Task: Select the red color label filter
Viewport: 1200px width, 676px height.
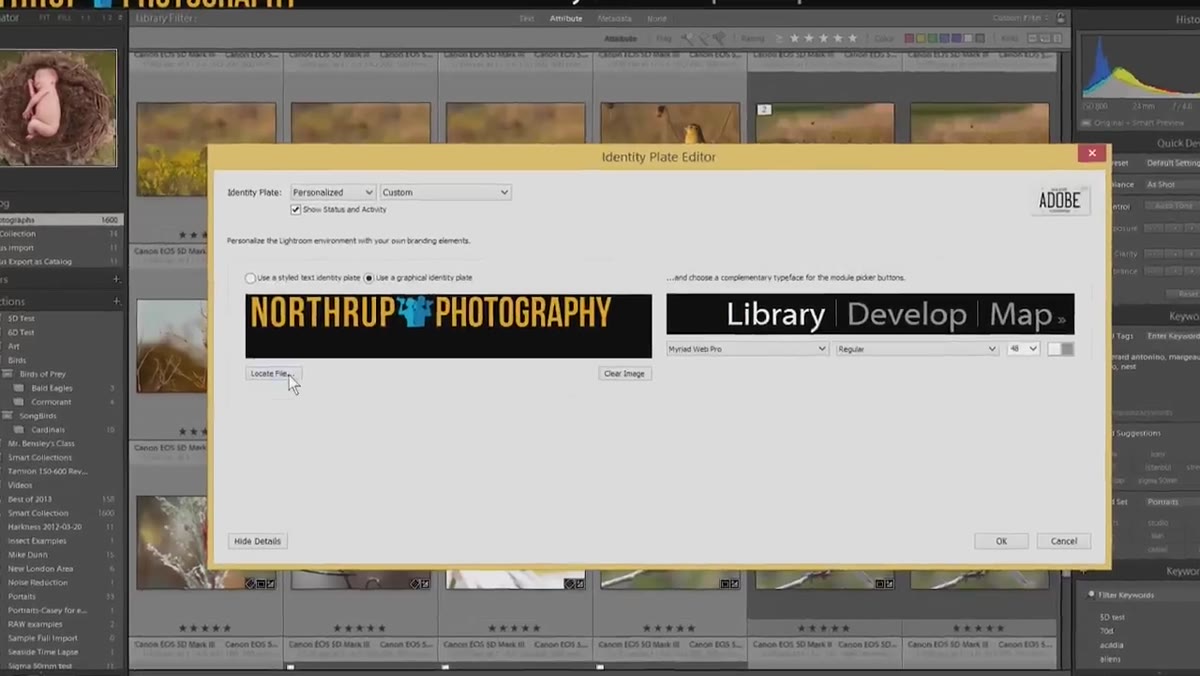Action: (x=909, y=39)
